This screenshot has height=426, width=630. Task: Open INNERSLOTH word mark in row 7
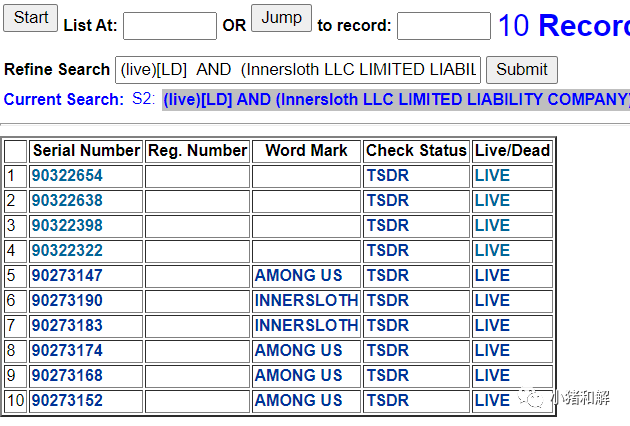tap(307, 325)
